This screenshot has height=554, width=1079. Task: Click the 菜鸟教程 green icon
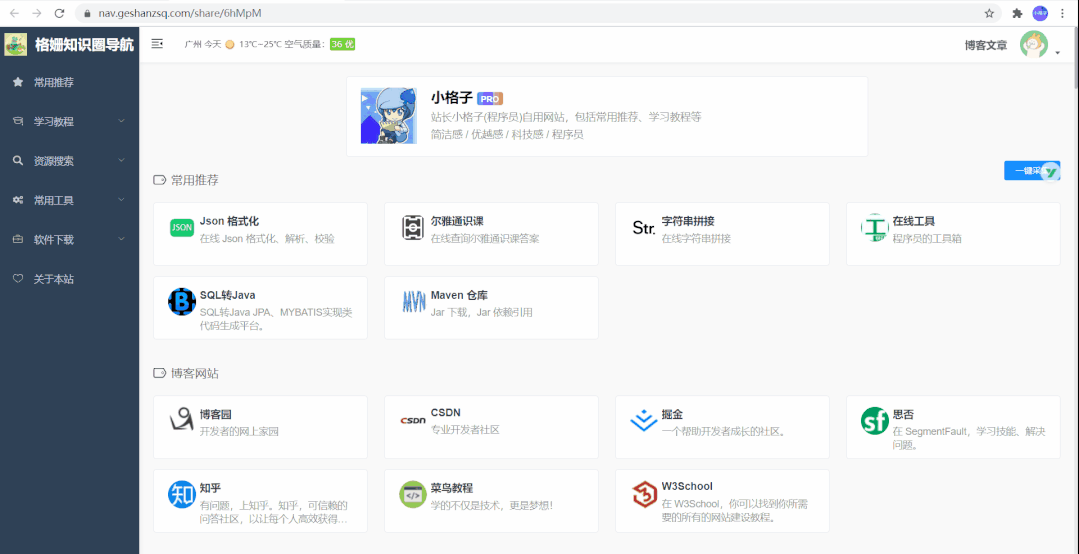(413, 494)
